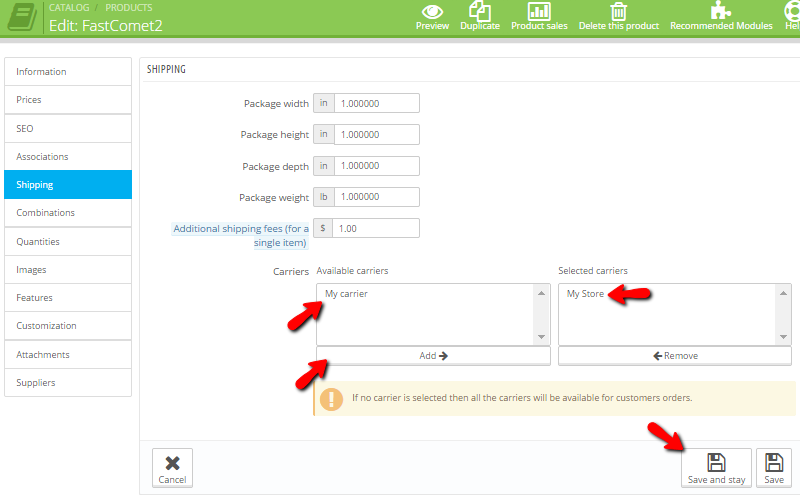Click the orange warning exclamation icon
This screenshot has width=800, height=495.
331,399
